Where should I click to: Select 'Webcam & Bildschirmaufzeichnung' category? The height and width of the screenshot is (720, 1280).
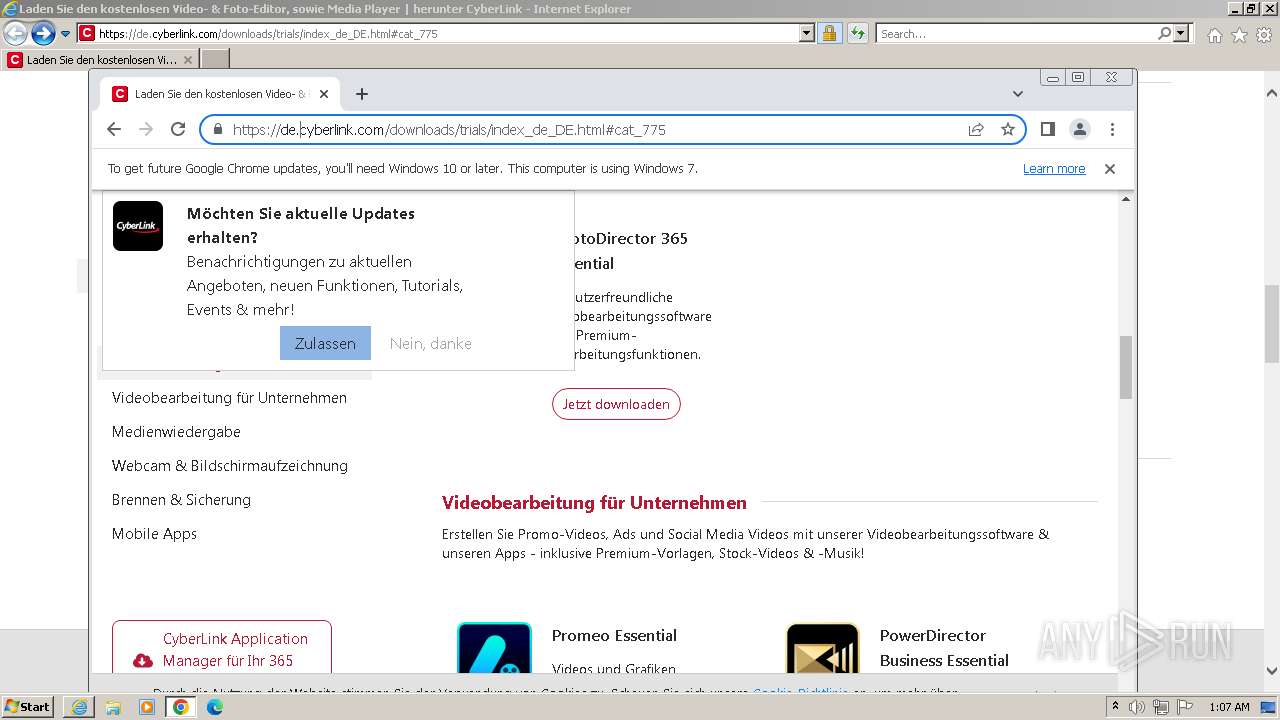(230, 466)
